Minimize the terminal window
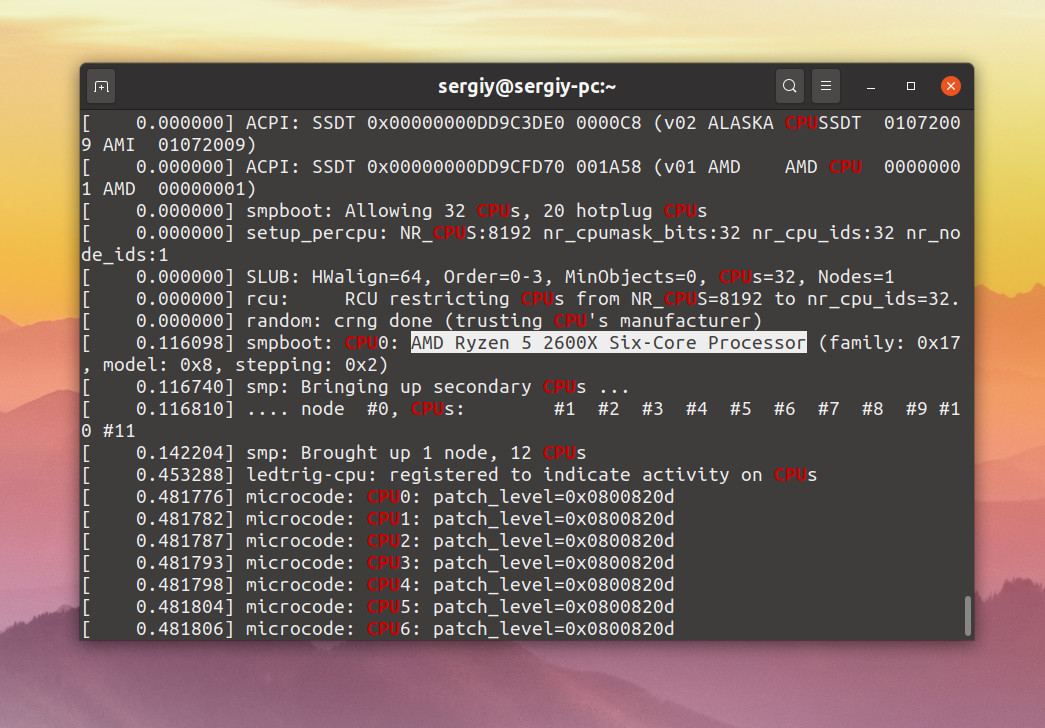 tap(870, 87)
